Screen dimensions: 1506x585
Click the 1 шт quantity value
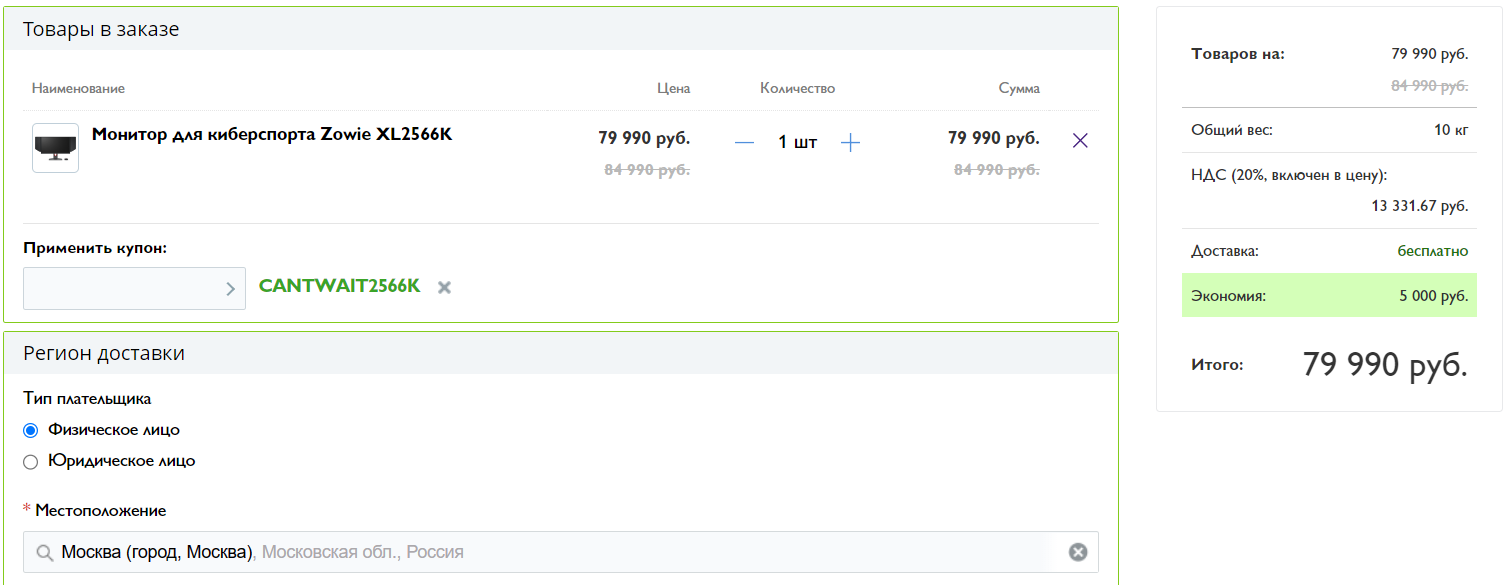tap(797, 143)
